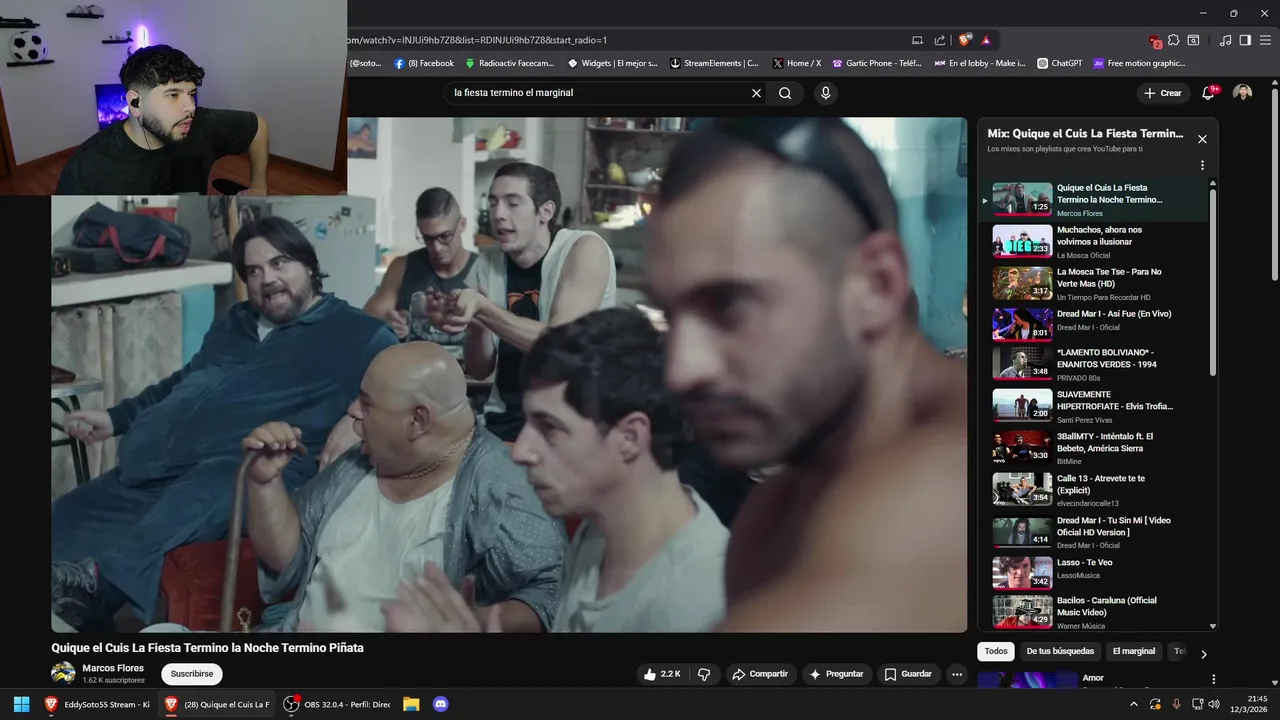1280x720 pixels.
Task: Open the Brave Rewards triangle icon
Action: [x=986, y=40]
